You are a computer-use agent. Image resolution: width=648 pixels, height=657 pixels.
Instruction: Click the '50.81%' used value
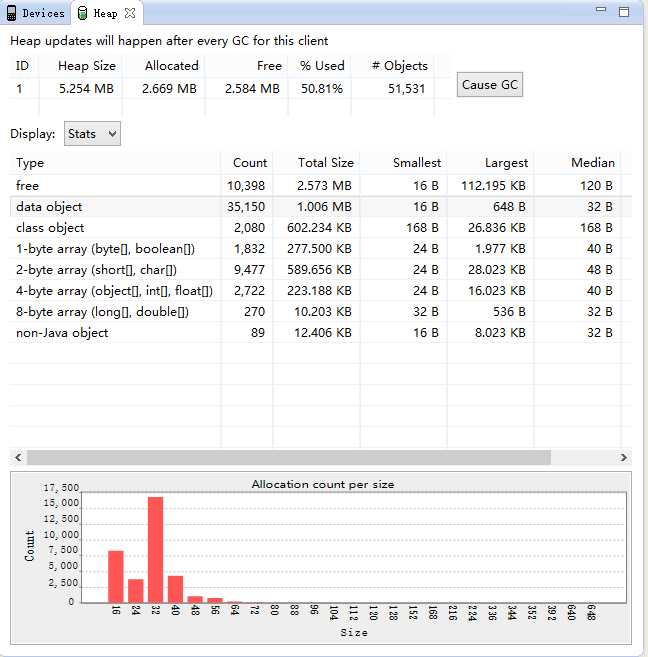click(322, 88)
